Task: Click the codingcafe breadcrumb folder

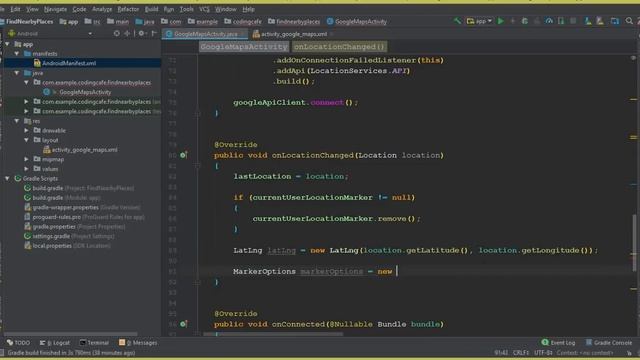Action: [x=242, y=21]
